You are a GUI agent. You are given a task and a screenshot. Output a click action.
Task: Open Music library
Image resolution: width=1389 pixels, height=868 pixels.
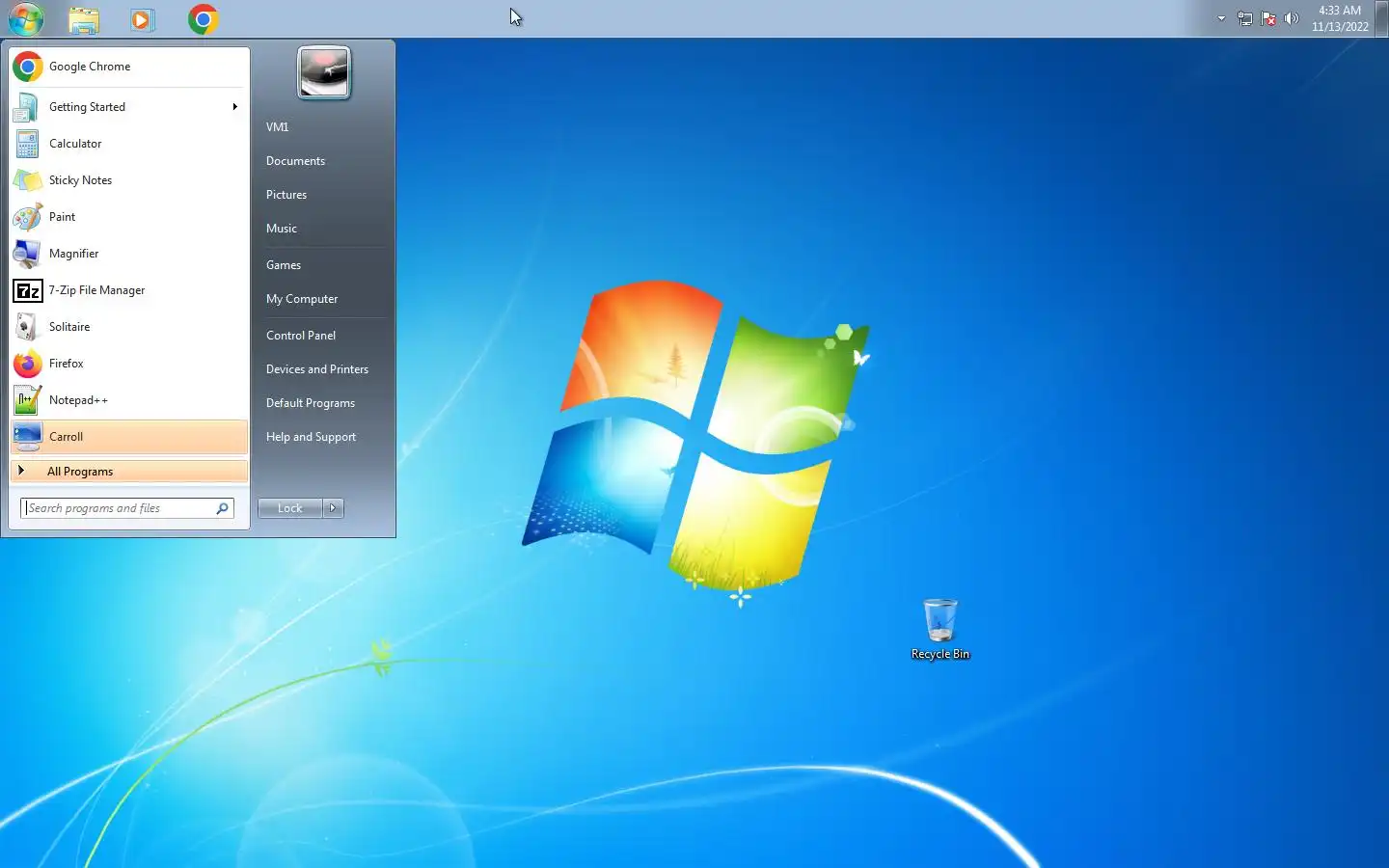282,229
